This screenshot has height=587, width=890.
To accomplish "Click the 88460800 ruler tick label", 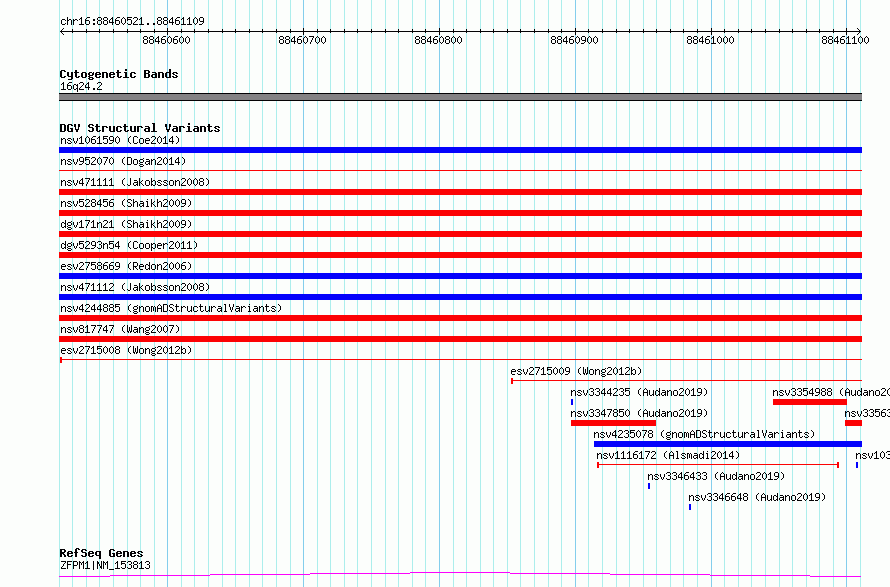I will [438, 40].
